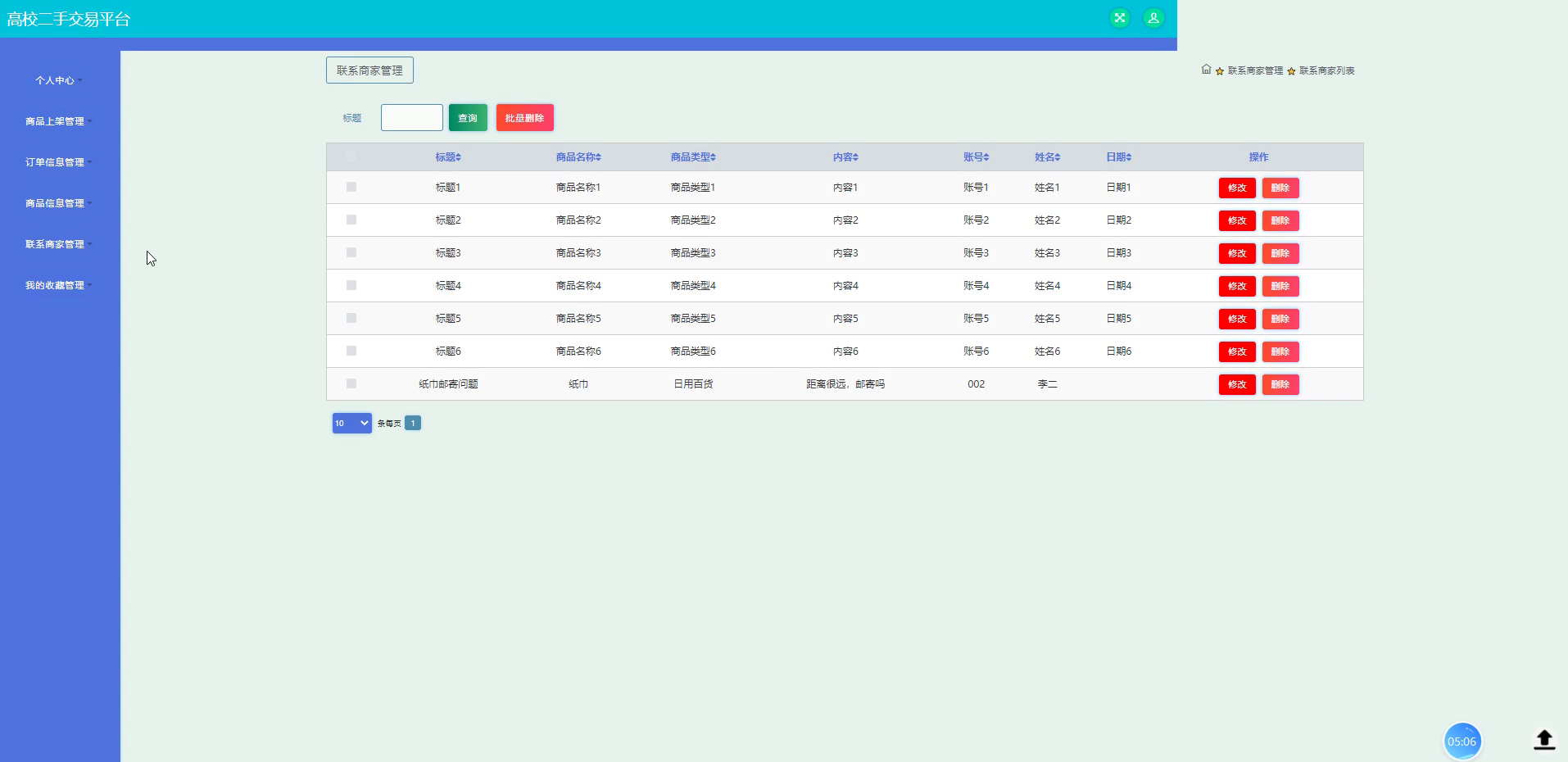Sort by 商品名称 column header
Viewport: 1568px width, 762px height.
578,157
